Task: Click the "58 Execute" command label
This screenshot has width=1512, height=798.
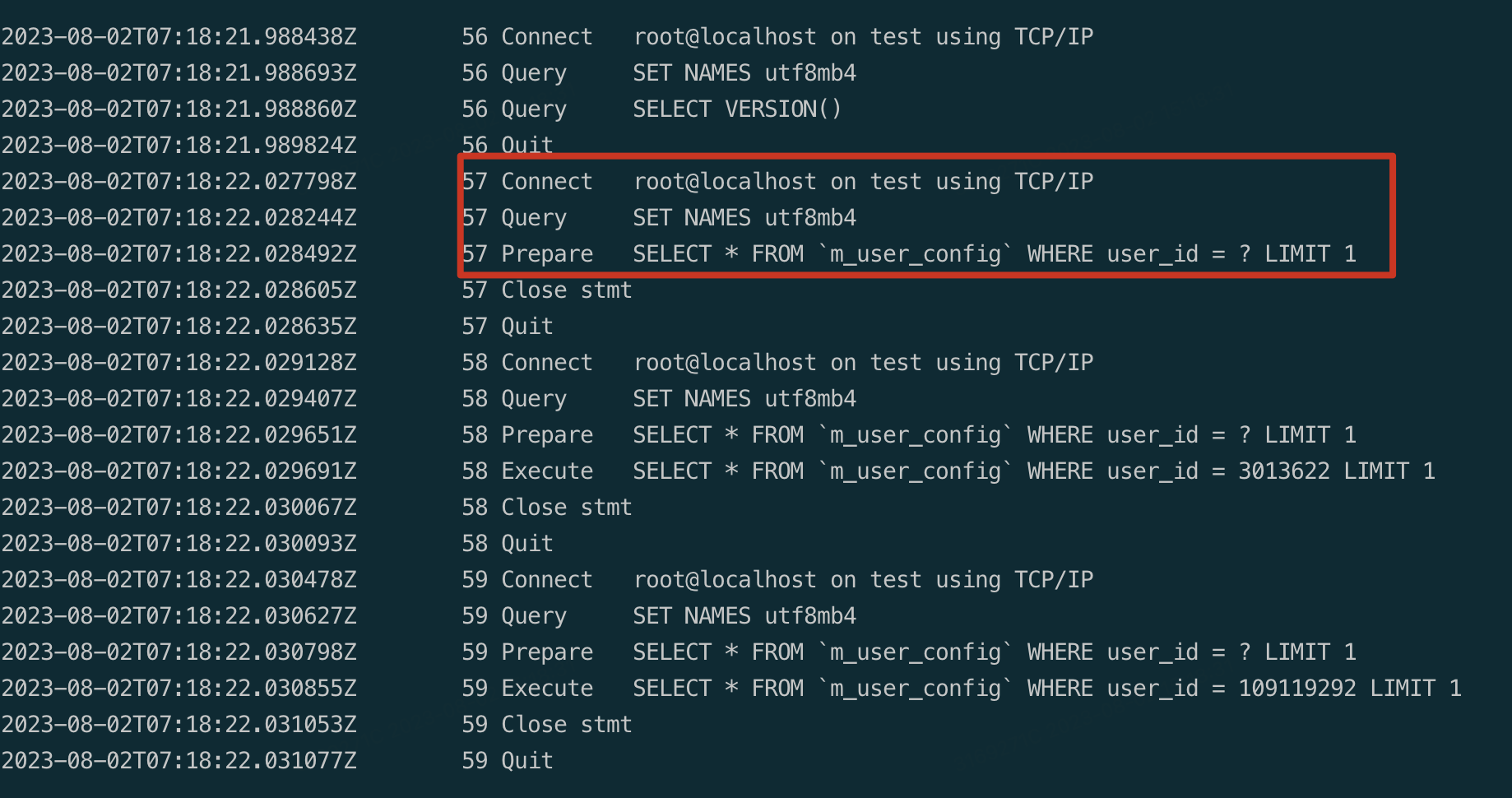Action: tap(546, 471)
